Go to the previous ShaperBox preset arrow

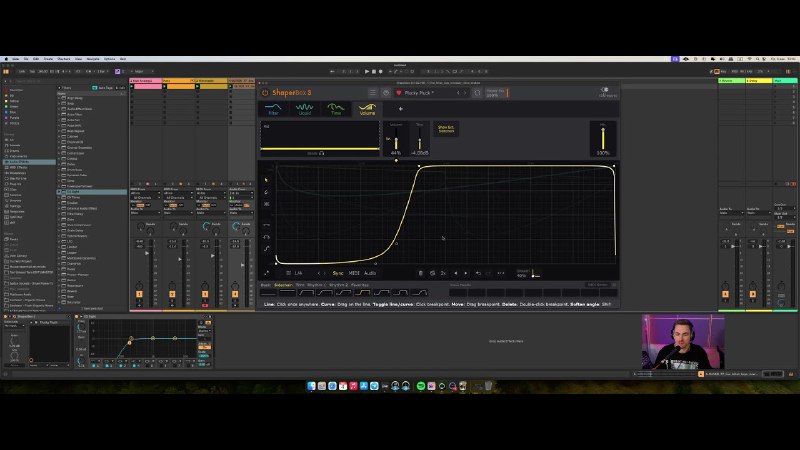coord(458,93)
